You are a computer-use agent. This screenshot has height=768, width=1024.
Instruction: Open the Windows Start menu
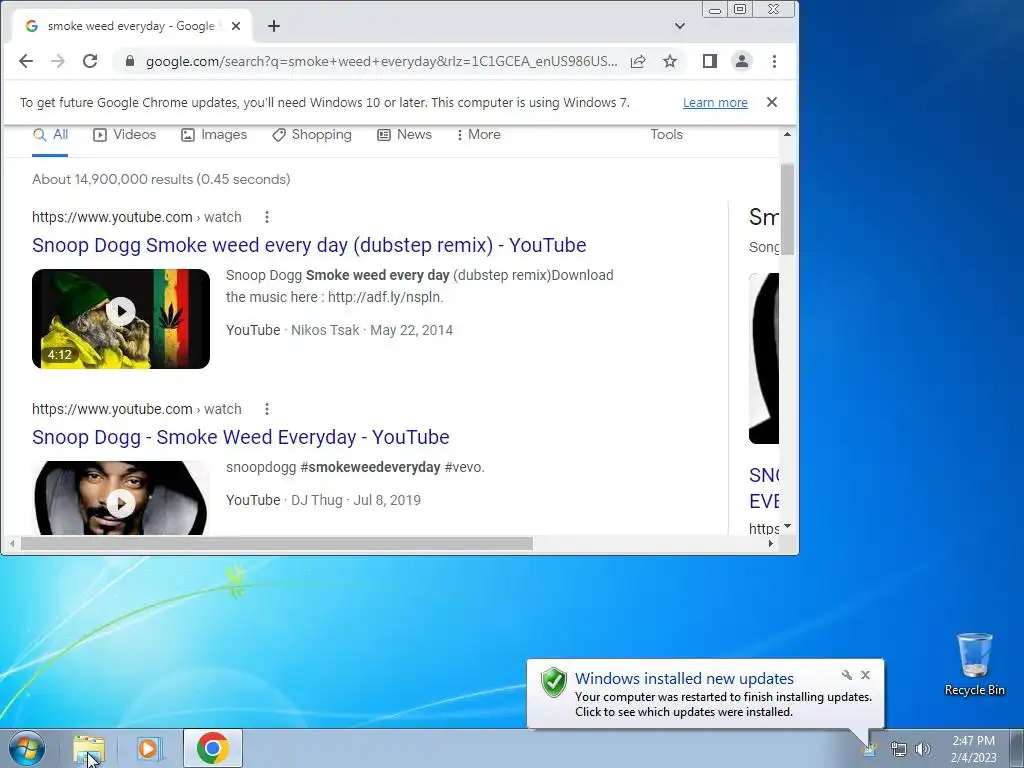(x=27, y=748)
